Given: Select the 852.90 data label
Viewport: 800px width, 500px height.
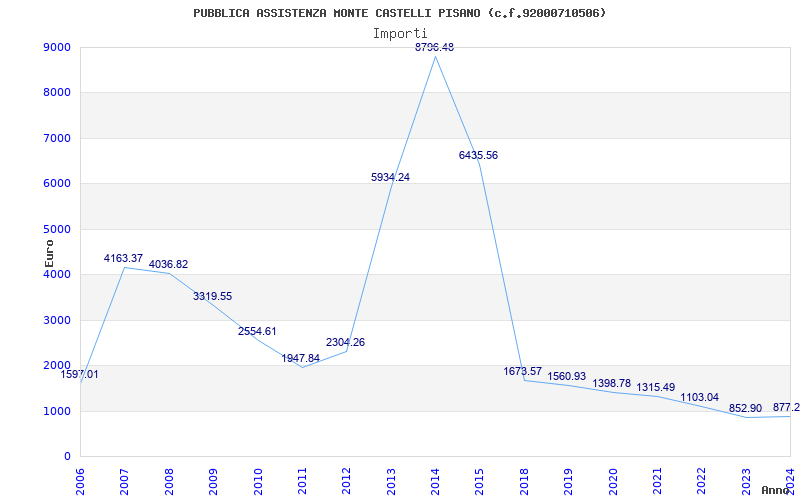Looking at the screenshot, I should click(745, 409).
